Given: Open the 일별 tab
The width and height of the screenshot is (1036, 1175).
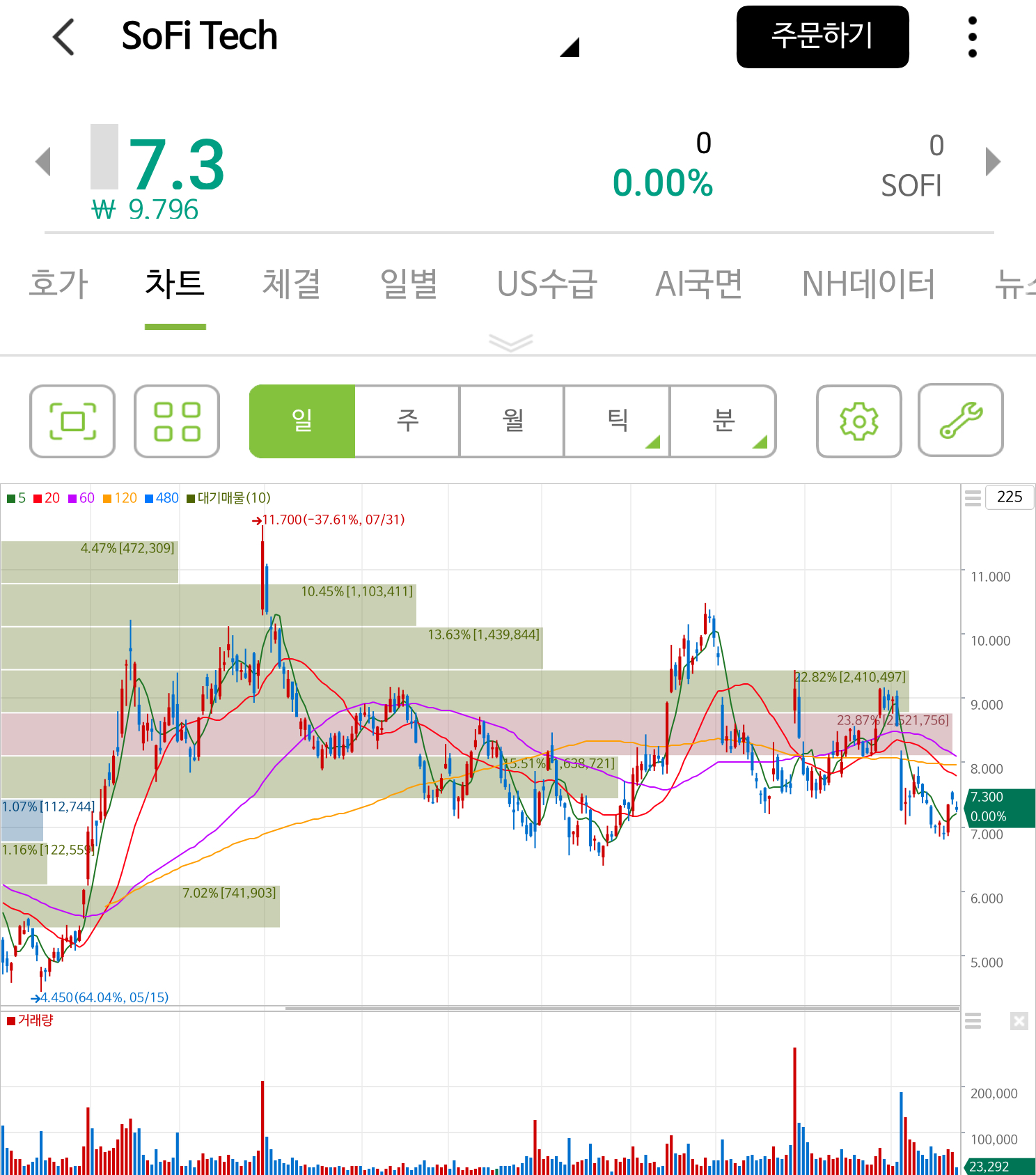Looking at the screenshot, I should tap(409, 284).
